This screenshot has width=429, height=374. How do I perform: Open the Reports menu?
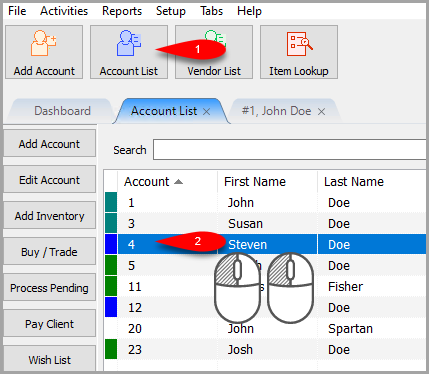(x=122, y=11)
